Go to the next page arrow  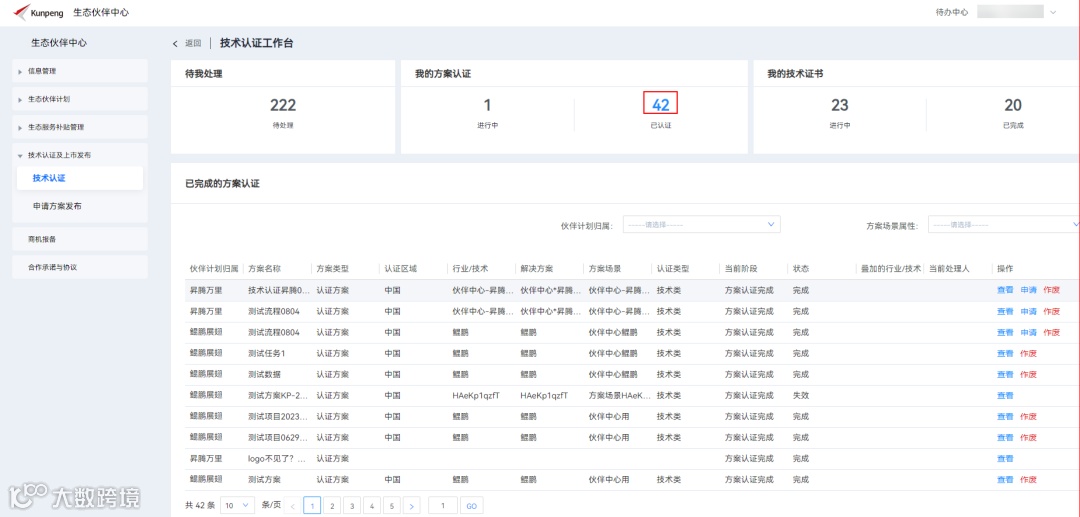412,506
